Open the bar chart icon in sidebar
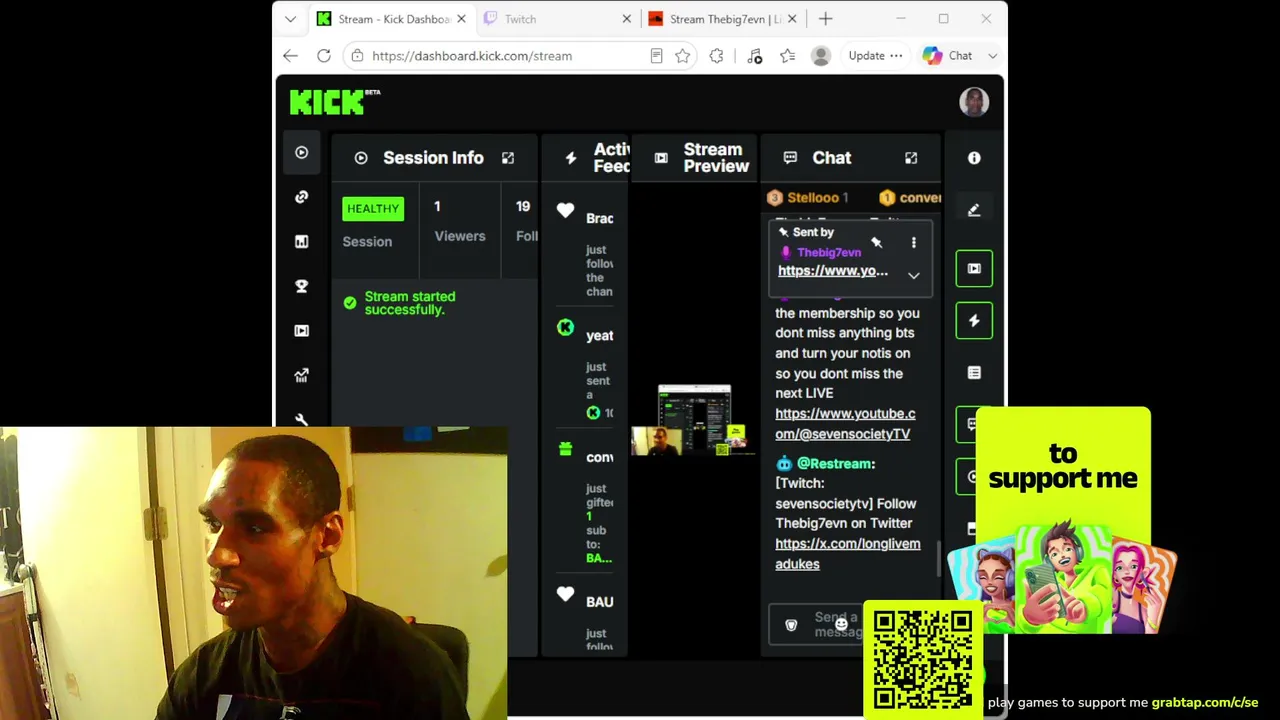This screenshot has width=1280, height=720. click(x=301, y=241)
